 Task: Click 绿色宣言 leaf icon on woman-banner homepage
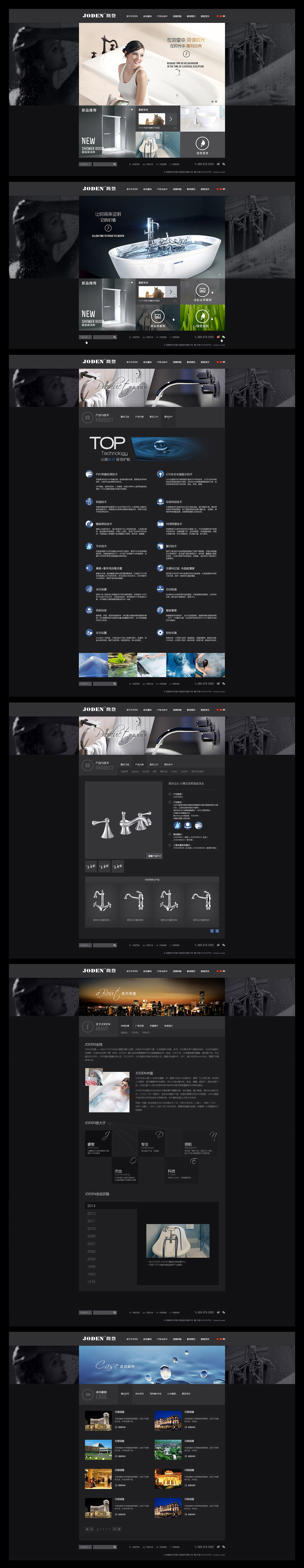(202, 143)
